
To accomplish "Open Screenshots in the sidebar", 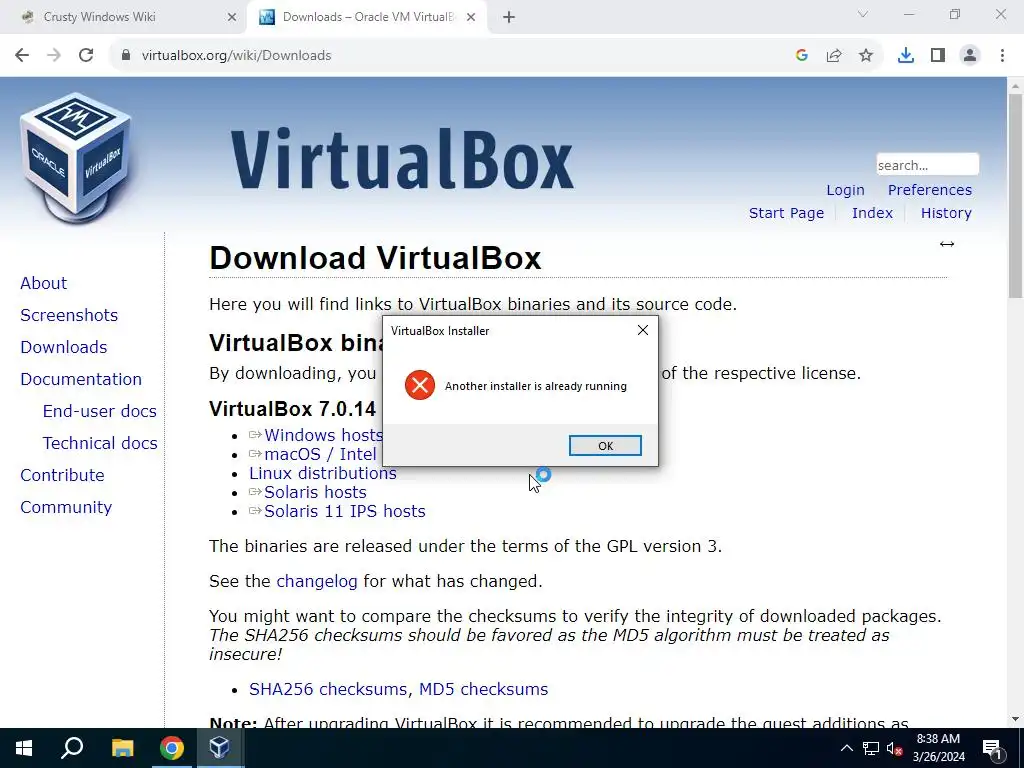I will (x=69, y=315).
